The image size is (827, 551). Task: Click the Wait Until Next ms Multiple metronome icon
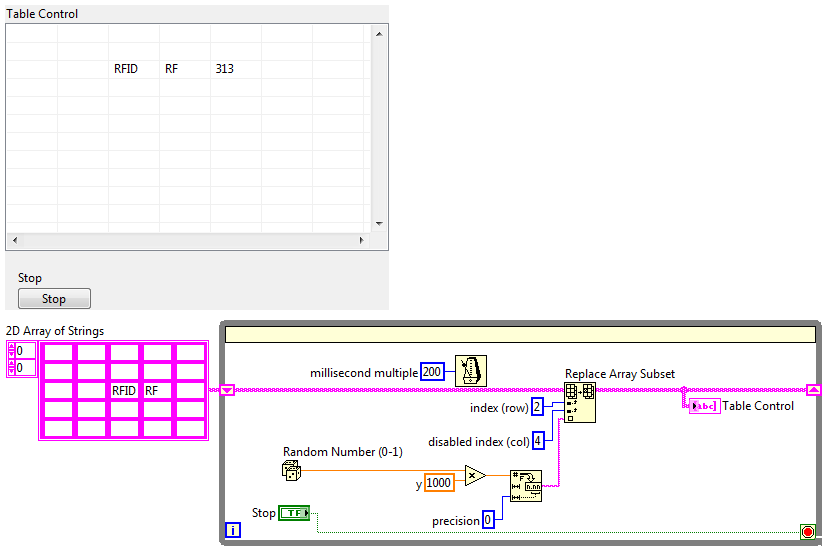point(472,371)
